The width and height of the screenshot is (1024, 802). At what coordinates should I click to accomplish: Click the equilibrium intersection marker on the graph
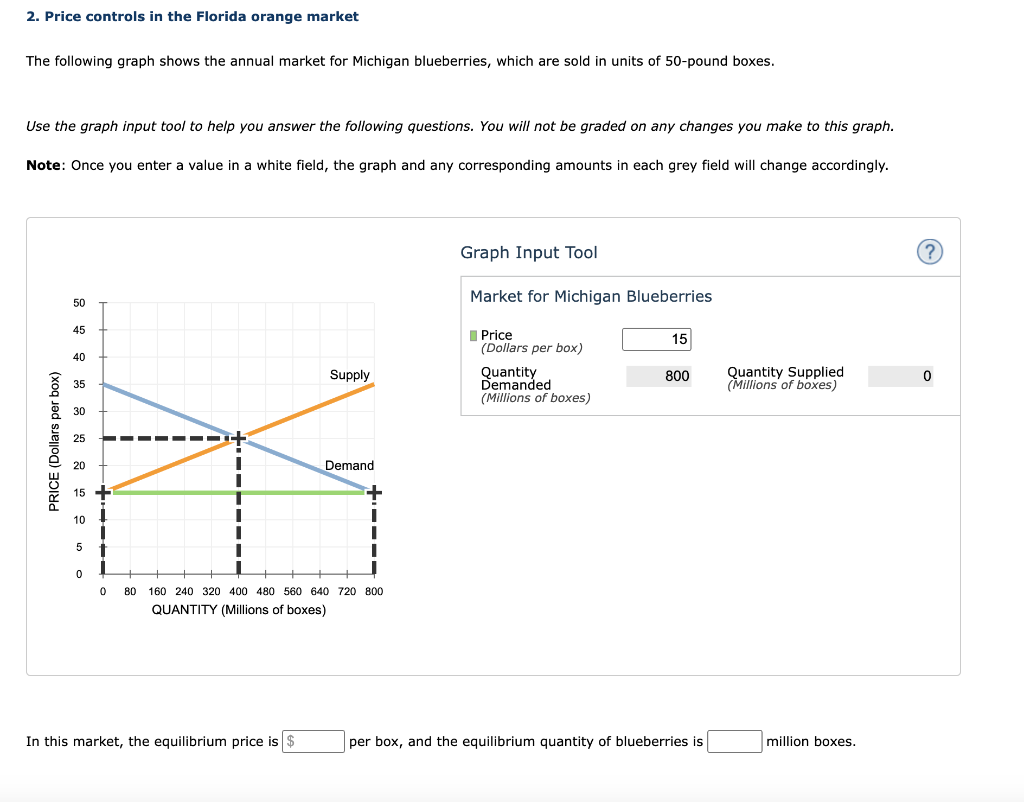coord(239,437)
